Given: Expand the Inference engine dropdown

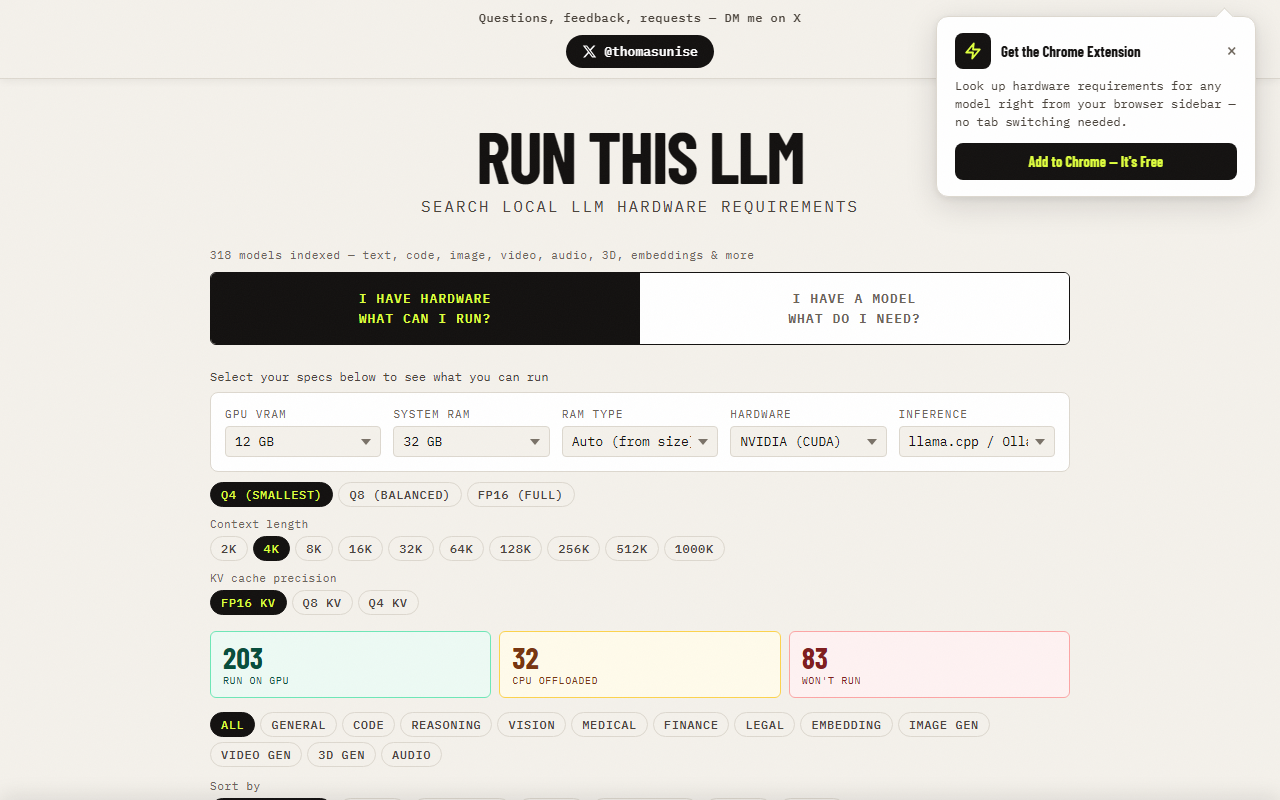Looking at the screenshot, I should 977,441.
